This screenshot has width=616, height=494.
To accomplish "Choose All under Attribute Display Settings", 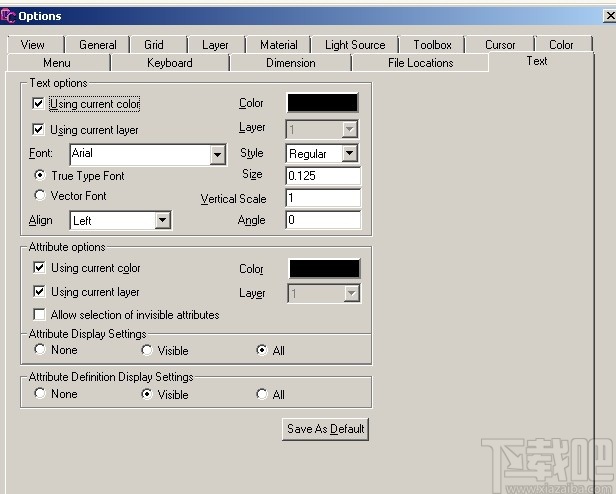I will click(x=262, y=350).
